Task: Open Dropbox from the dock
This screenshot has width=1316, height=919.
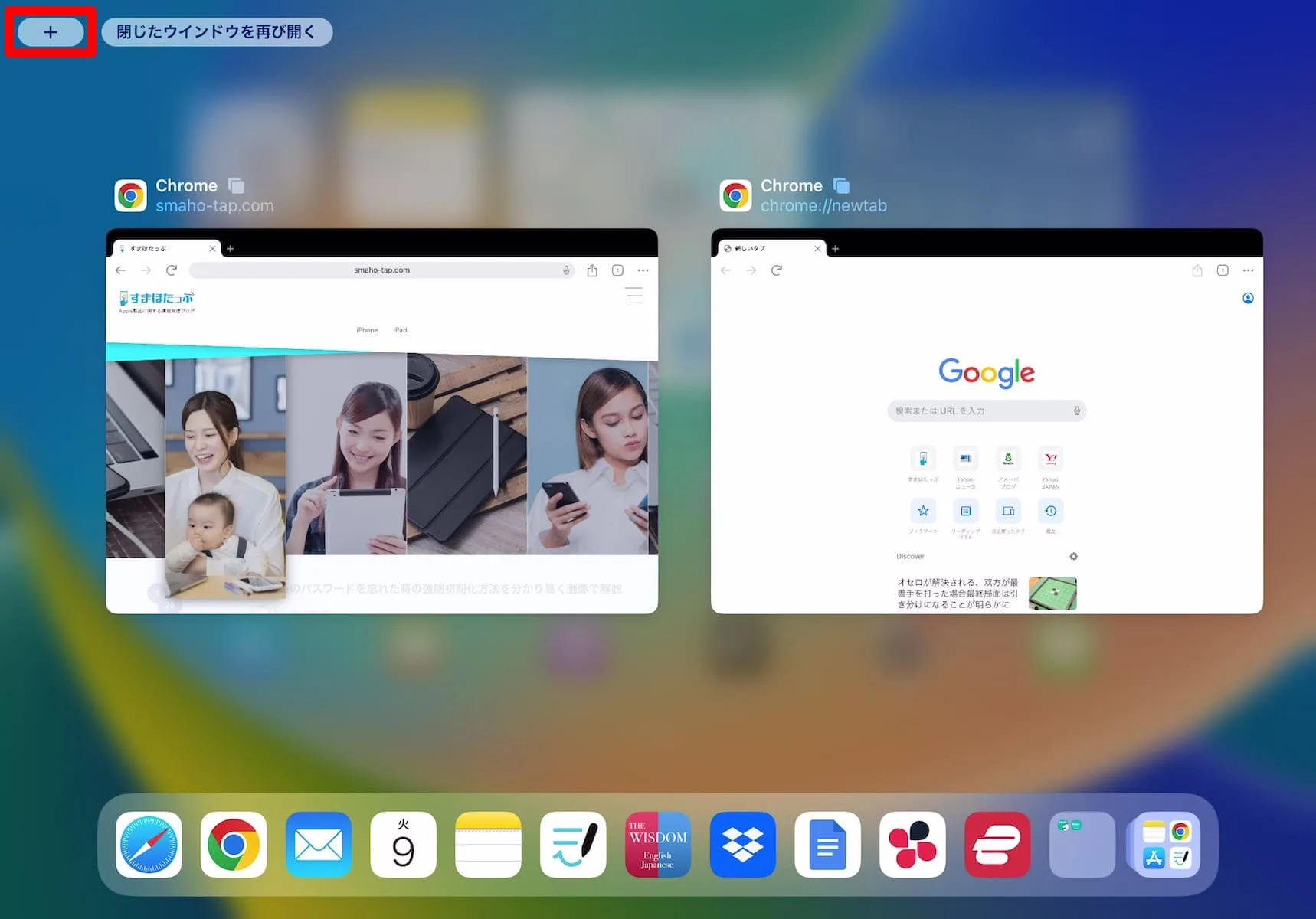Action: 743,845
